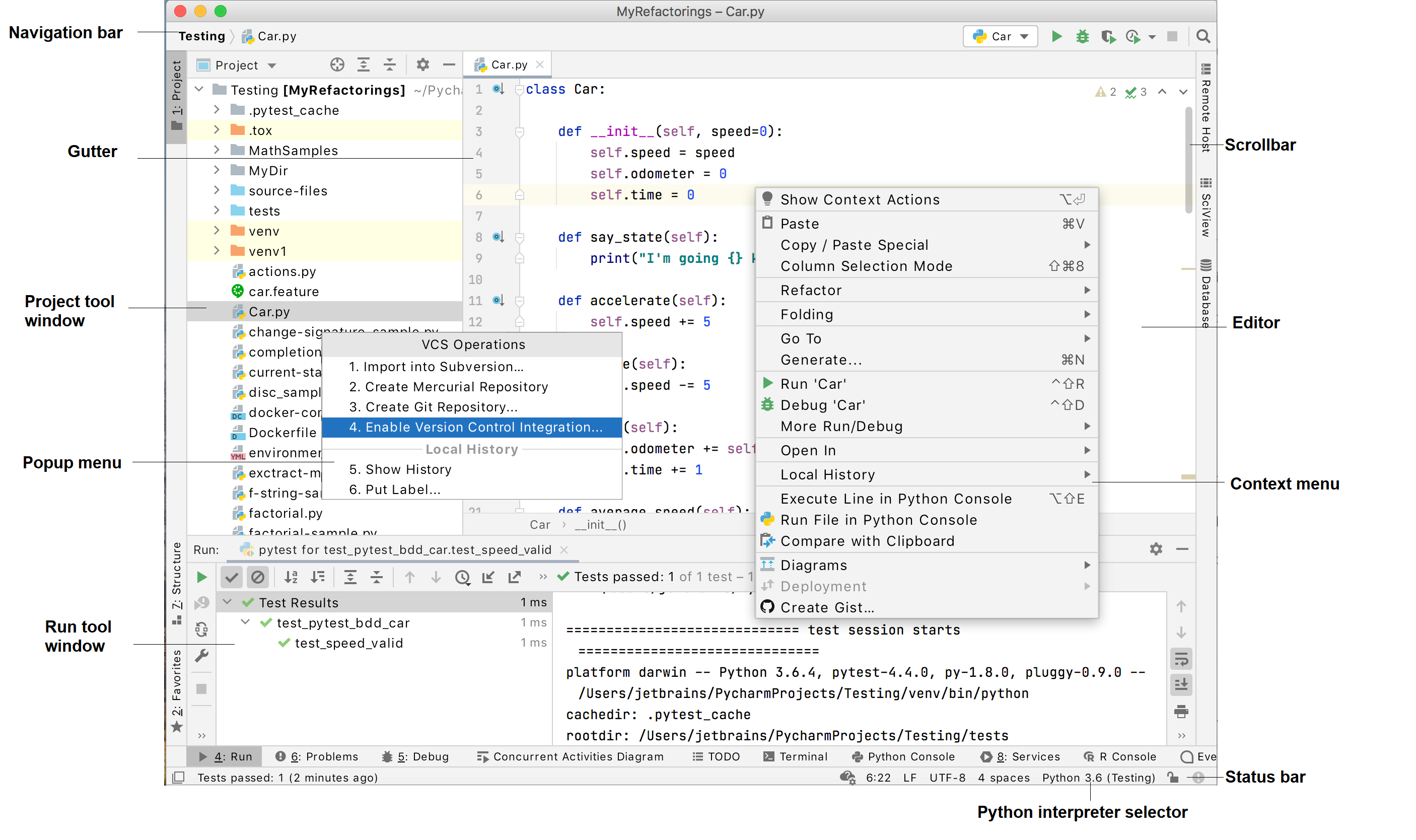1416x840 pixels.
Task: Toggle auto-test in the Run window left strip
Action: [x=201, y=629]
